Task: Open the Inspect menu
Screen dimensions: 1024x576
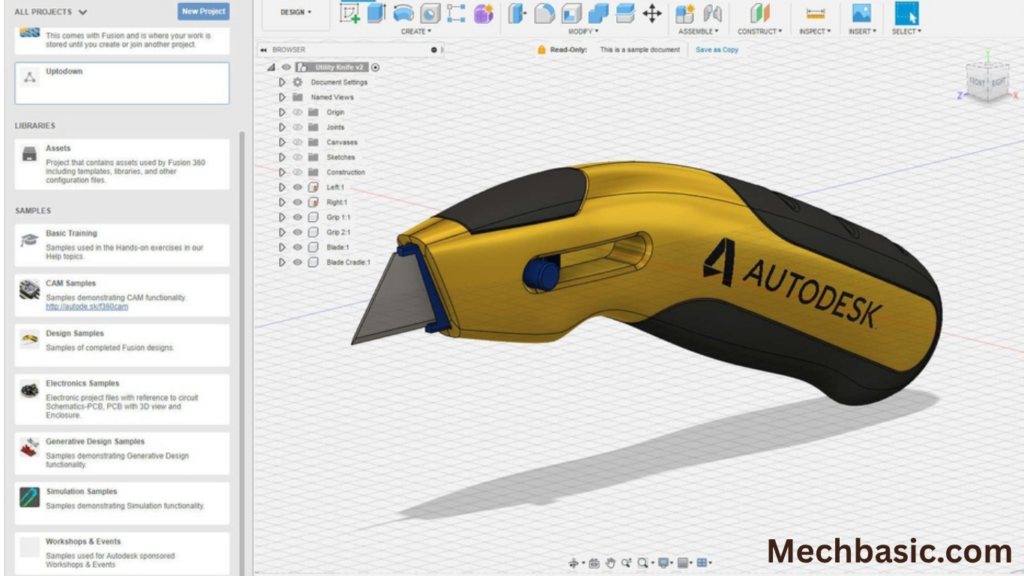Action: [815, 31]
